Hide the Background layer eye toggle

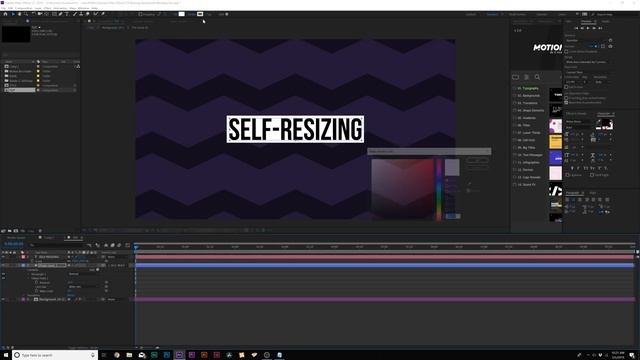point(3,299)
